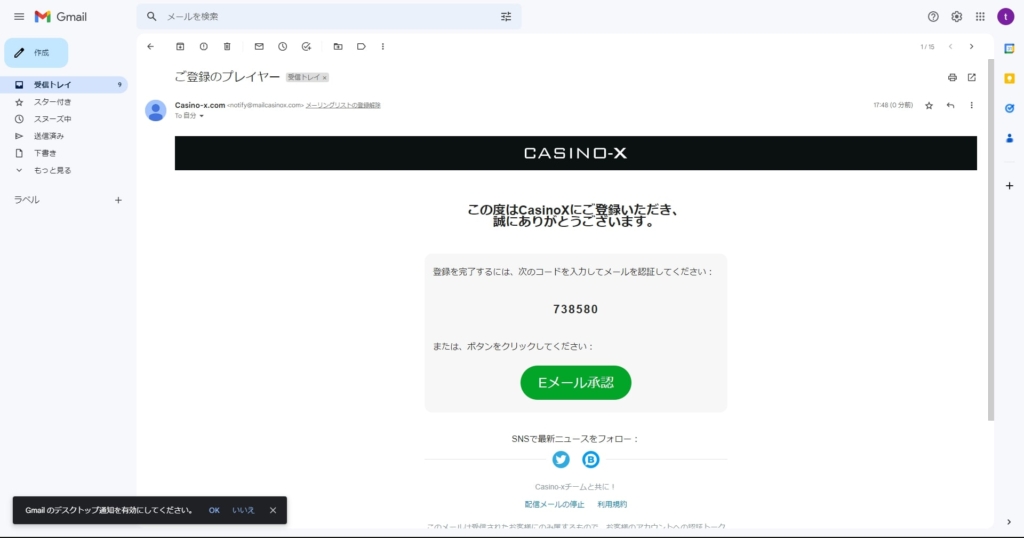Snooze this email
Image resolution: width=1024 pixels, height=538 pixels.
coord(283,47)
